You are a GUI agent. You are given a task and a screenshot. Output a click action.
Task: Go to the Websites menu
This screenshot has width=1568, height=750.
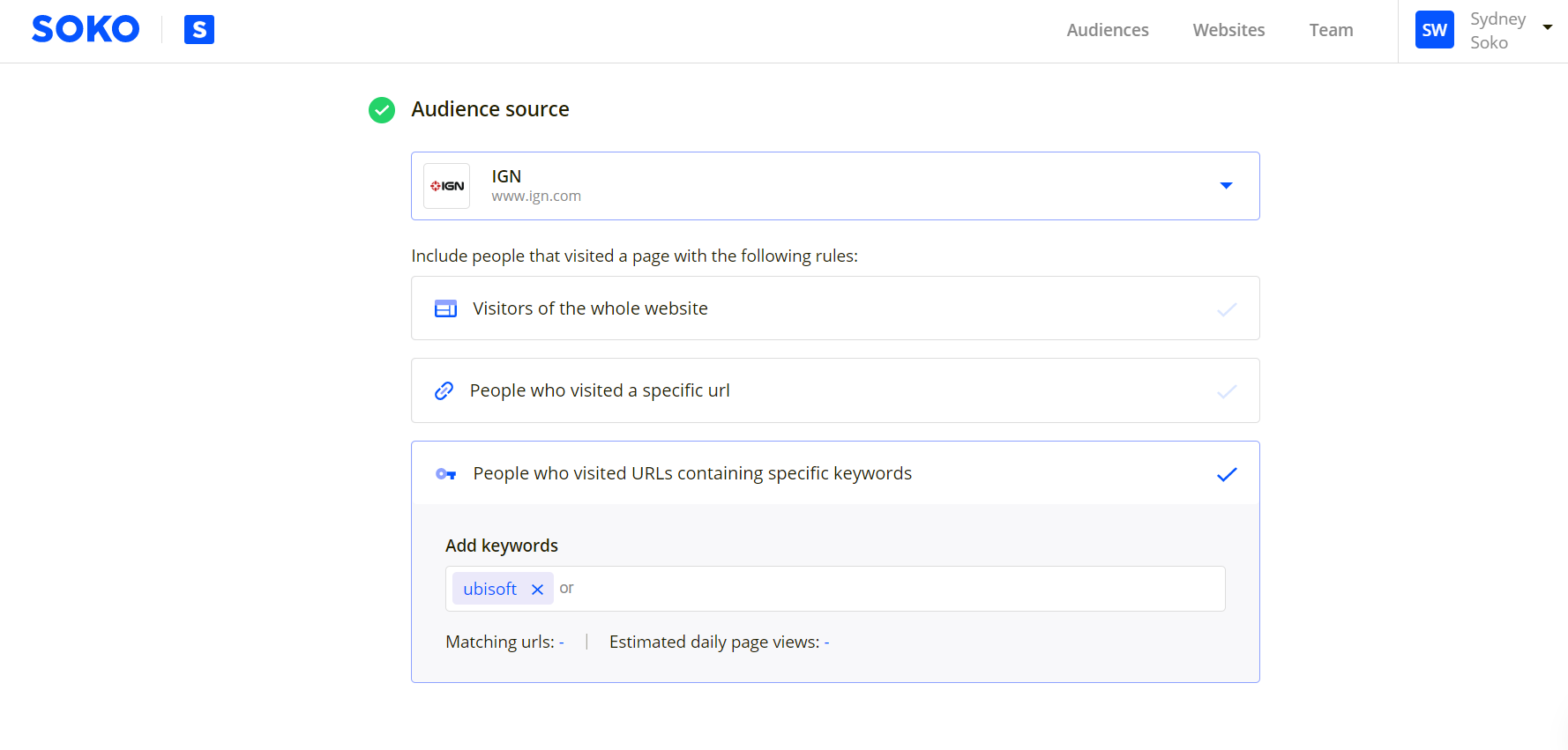click(1228, 30)
